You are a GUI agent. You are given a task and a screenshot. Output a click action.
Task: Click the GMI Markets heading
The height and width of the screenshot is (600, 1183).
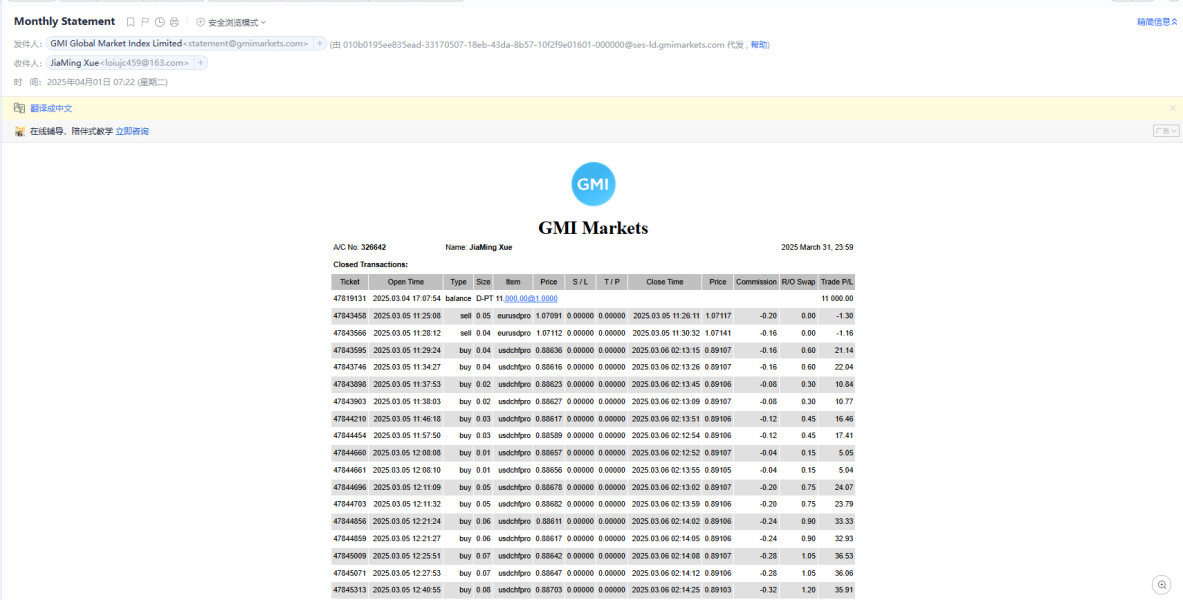(x=593, y=228)
